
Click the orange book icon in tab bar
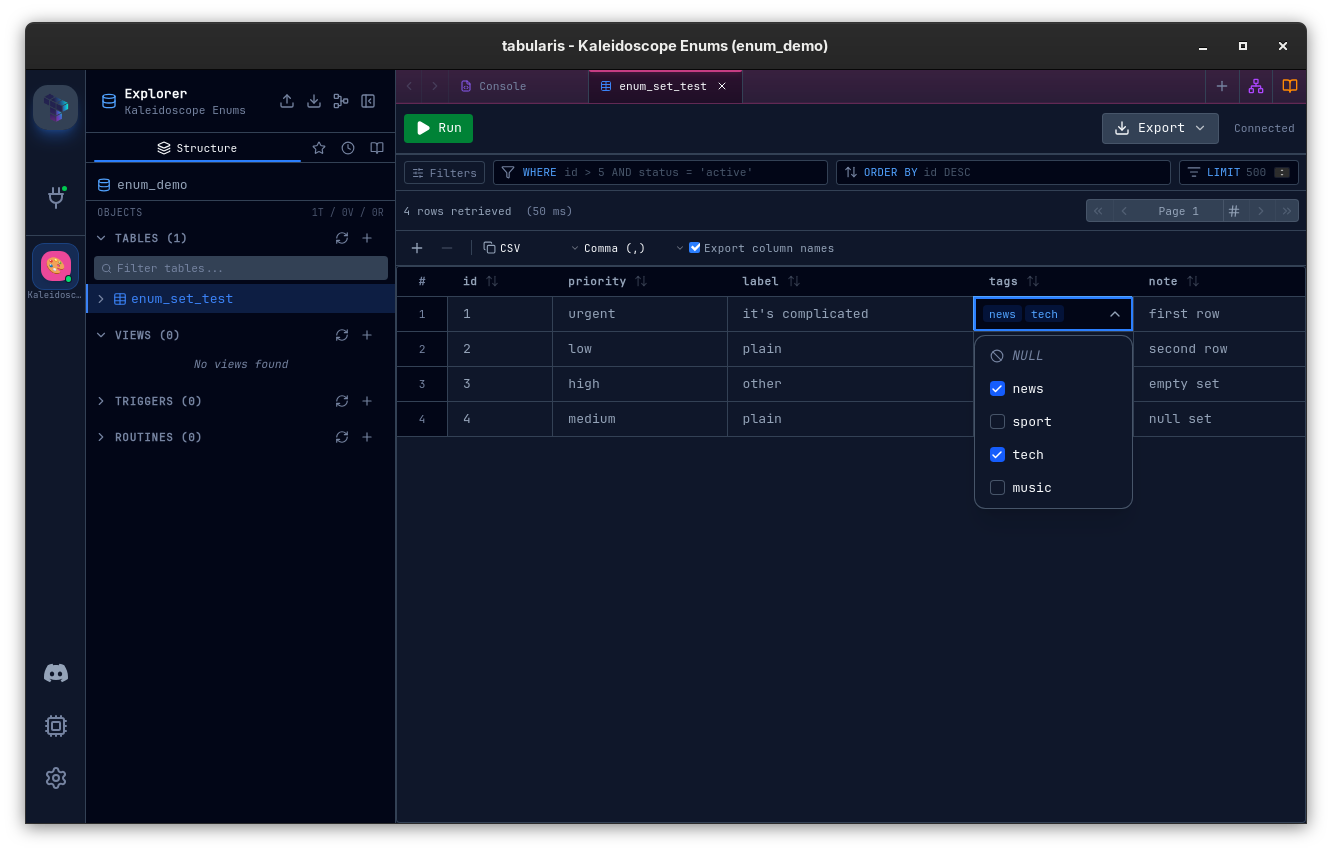tap(1290, 86)
